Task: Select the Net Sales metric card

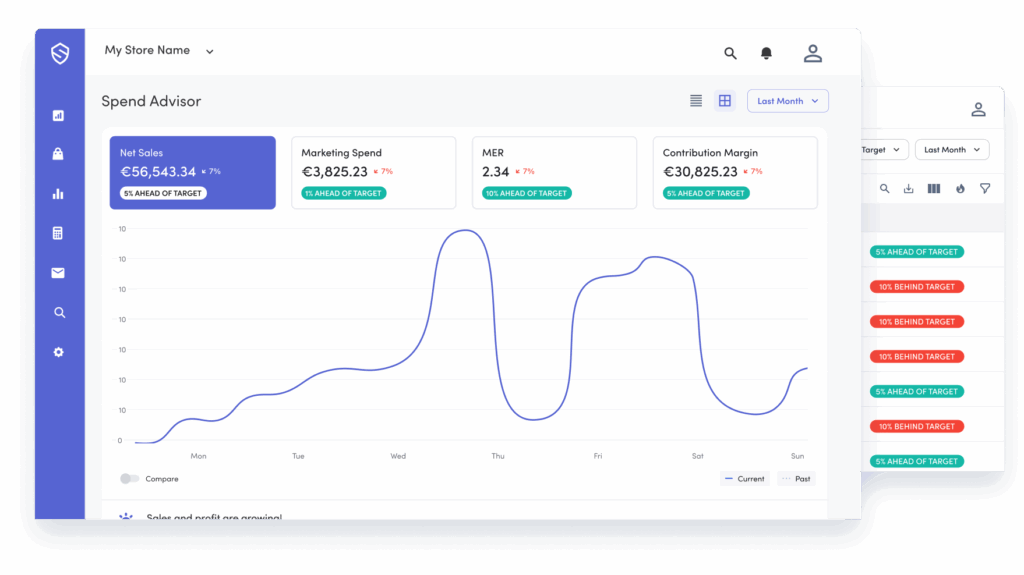Action: (192, 173)
